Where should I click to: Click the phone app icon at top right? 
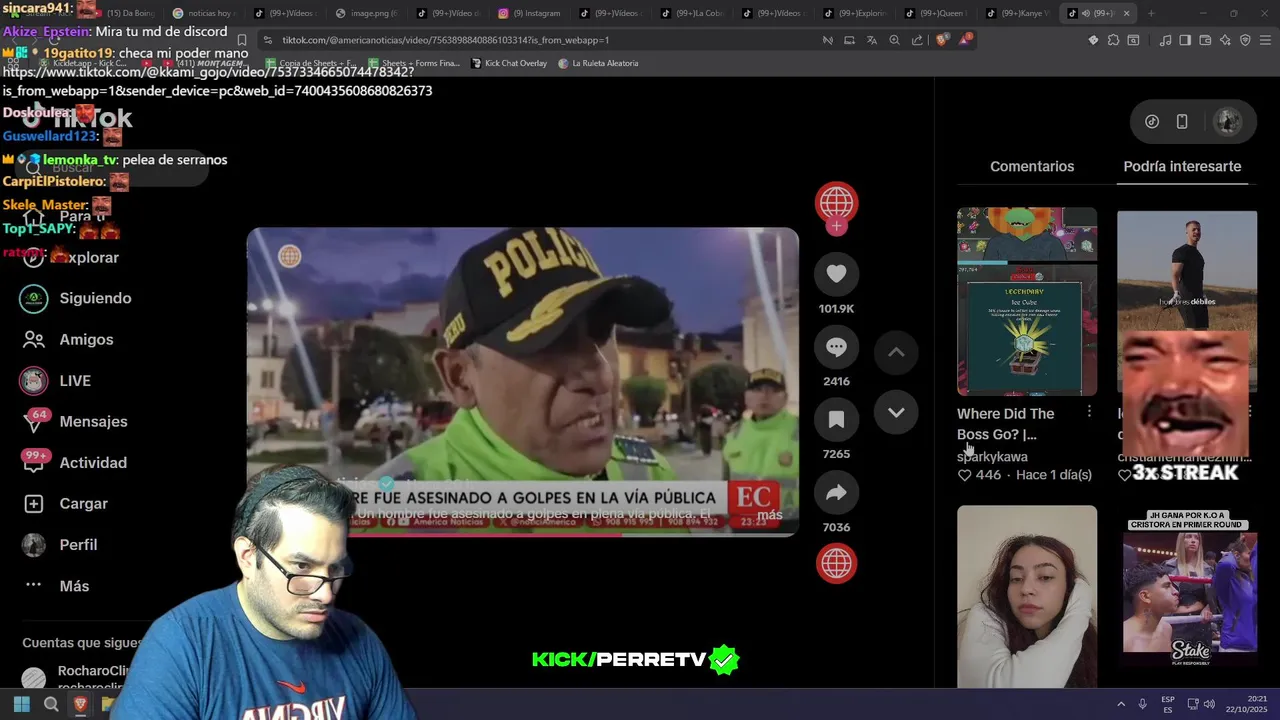click(x=1182, y=121)
